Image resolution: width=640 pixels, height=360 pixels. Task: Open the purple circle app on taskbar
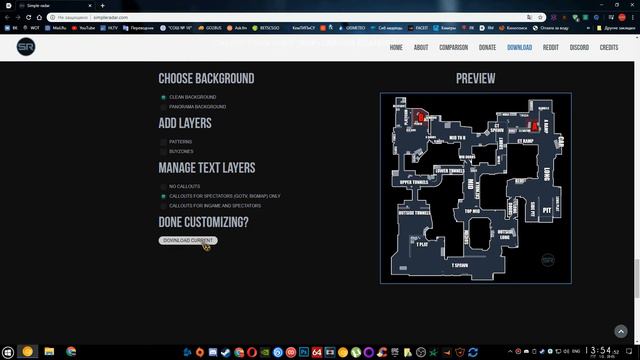[369, 352]
